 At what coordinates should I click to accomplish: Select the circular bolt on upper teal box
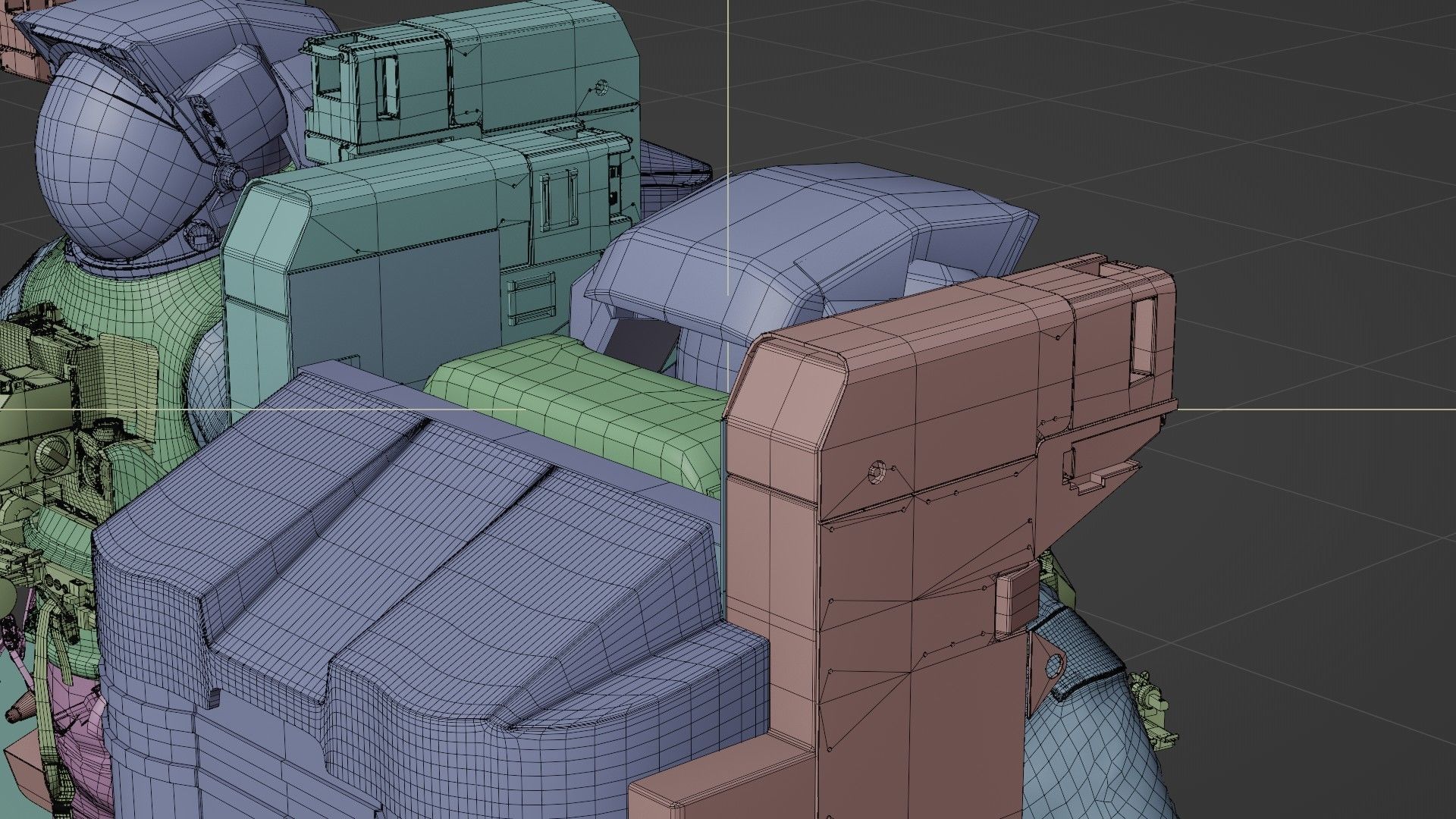(x=602, y=86)
